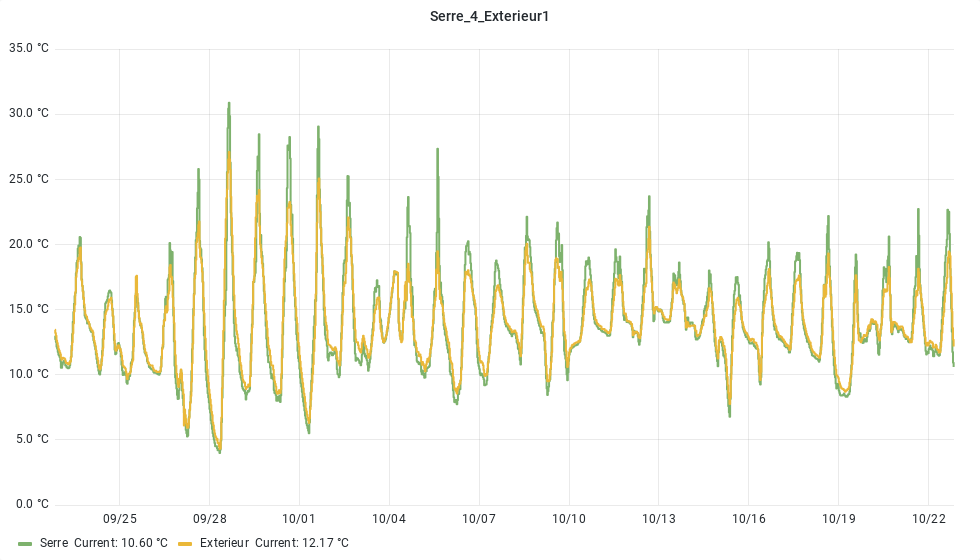Select the 10/16 date tick label

tap(749, 519)
